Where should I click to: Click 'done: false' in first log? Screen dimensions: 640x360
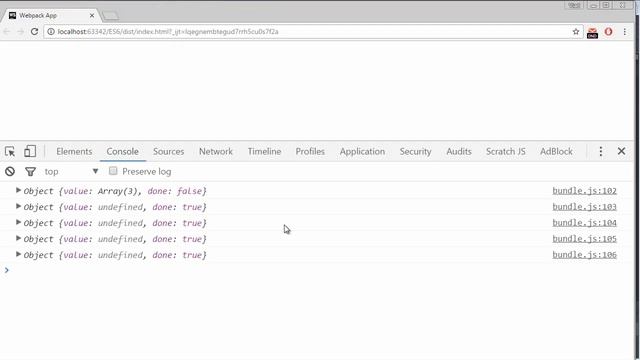click(175, 191)
